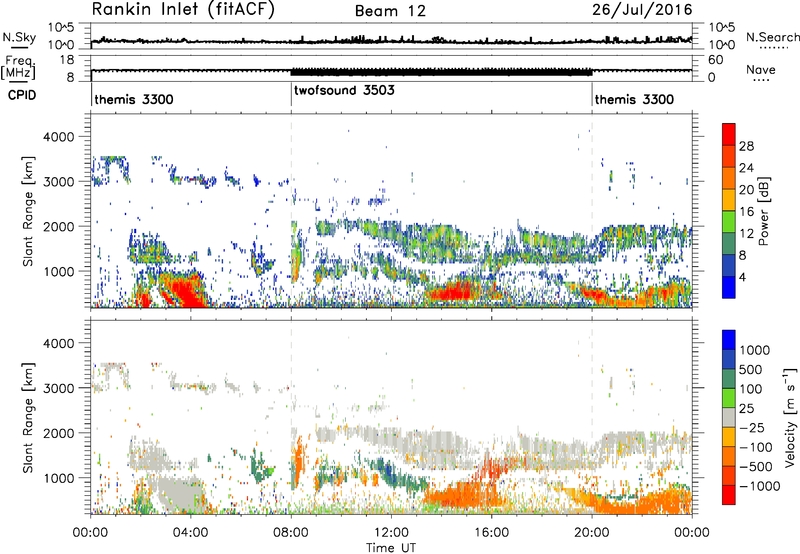Viewport: 800px width, 554px height.
Task: Click the '20:00' time tick label
Action: pos(591,533)
